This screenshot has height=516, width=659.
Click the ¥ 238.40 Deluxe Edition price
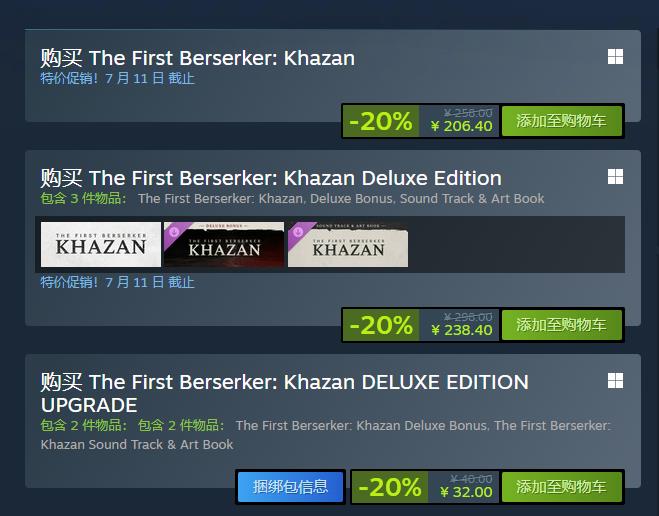click(461, 330)
